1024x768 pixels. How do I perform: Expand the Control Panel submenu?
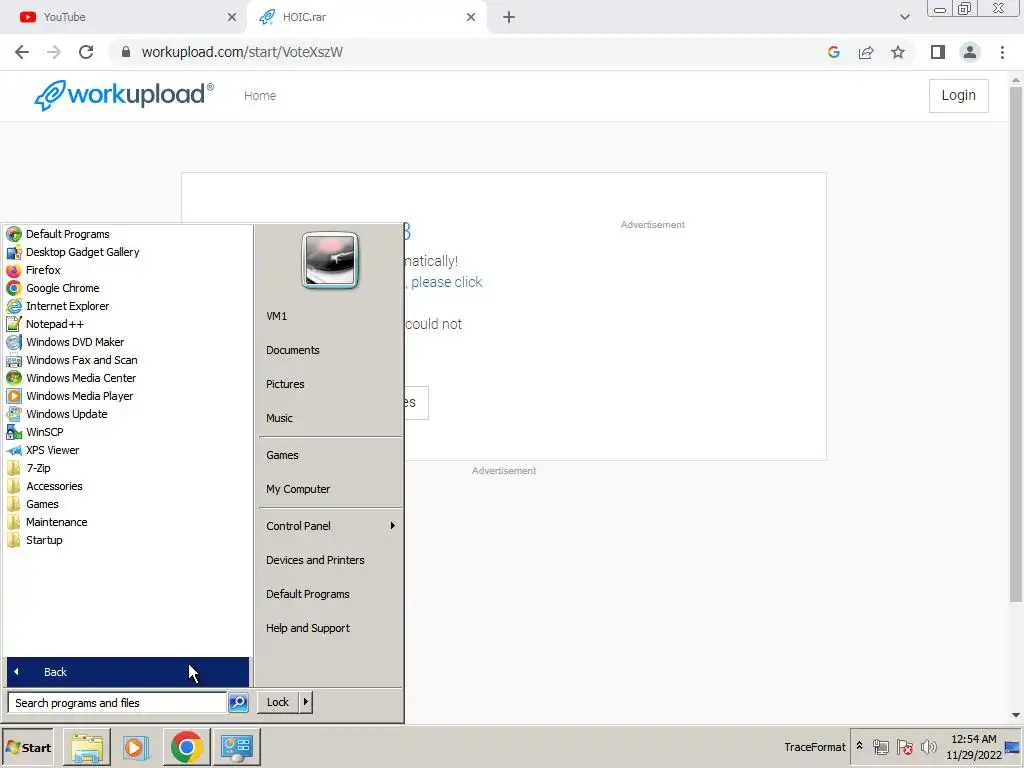(x=330, y=526)
